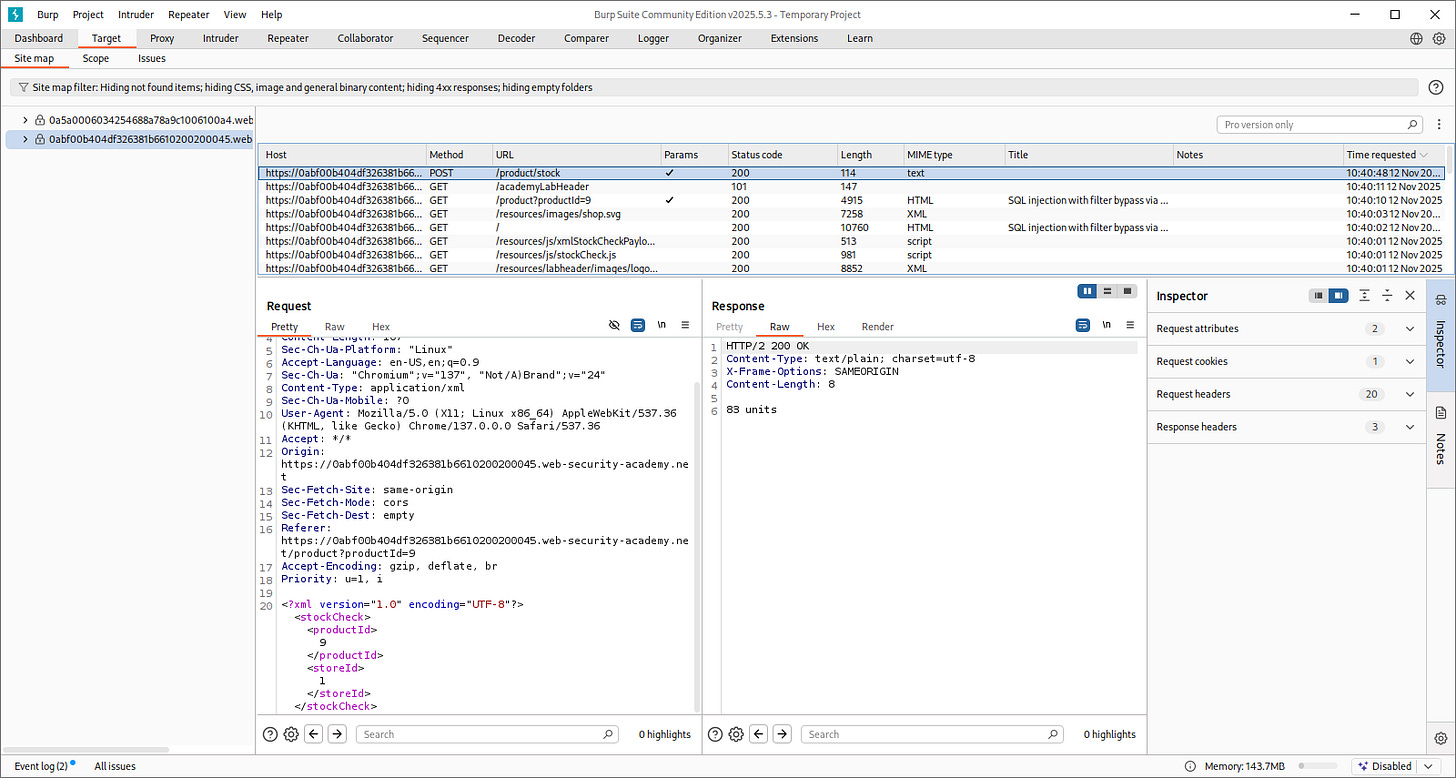Open Event log in status bar

41,766
